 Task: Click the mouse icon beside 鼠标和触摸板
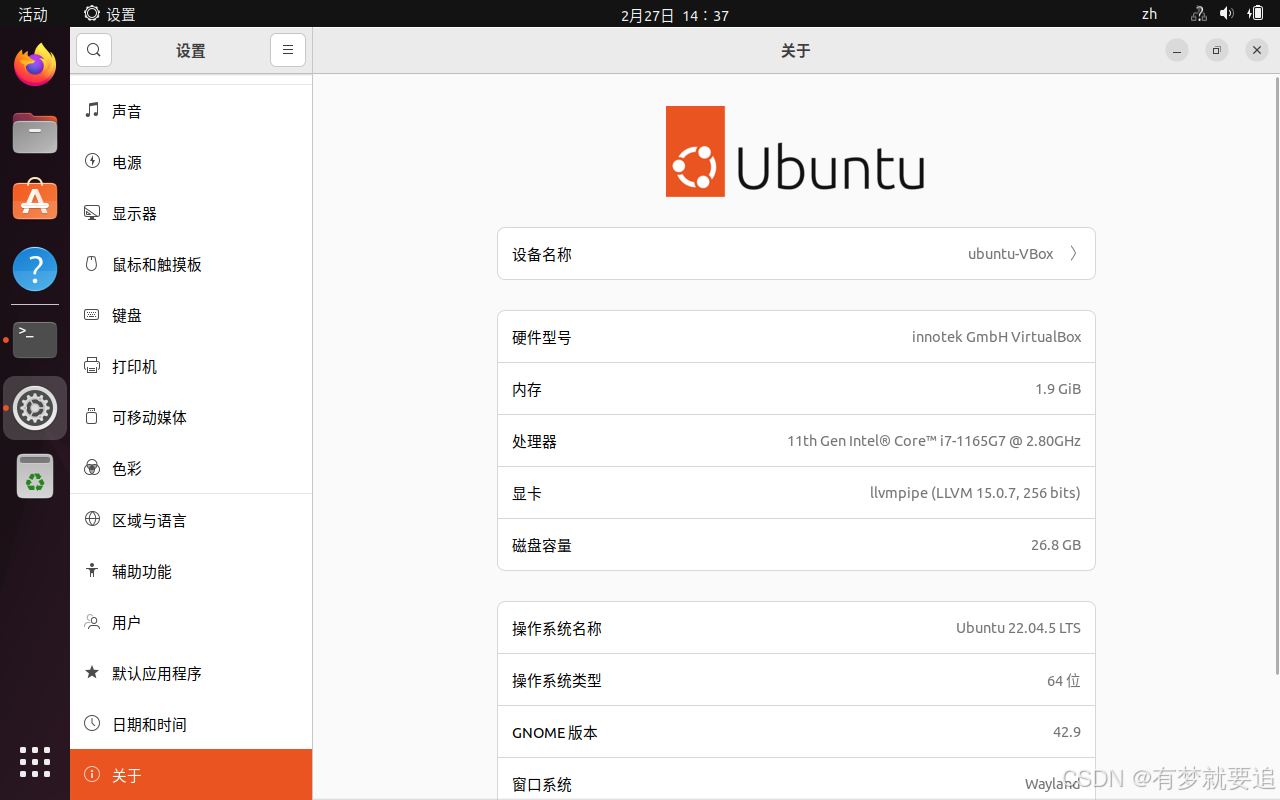click(x=92, y=263)
